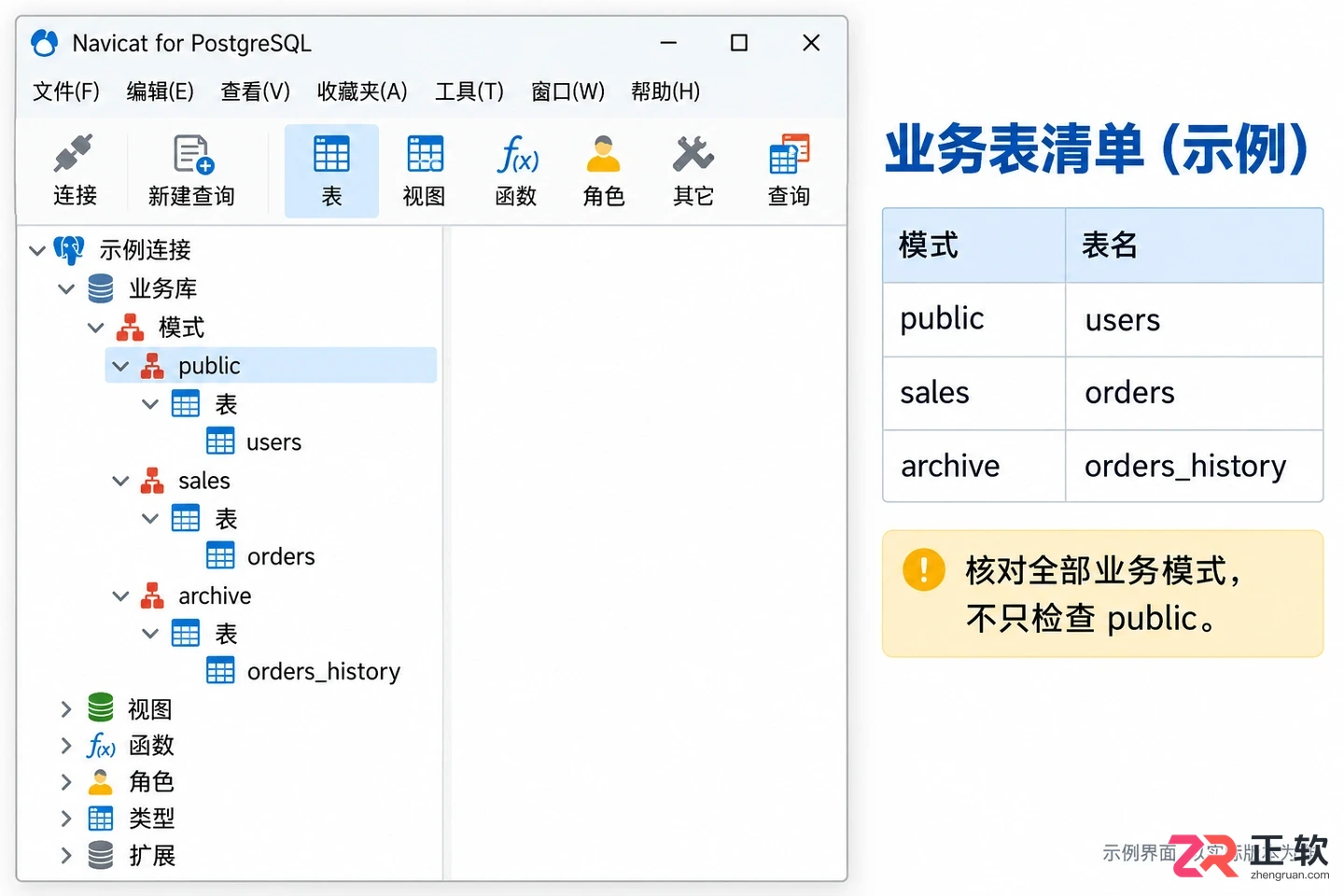
Task: Click the 表 node under sales
Action: [227, 519]
